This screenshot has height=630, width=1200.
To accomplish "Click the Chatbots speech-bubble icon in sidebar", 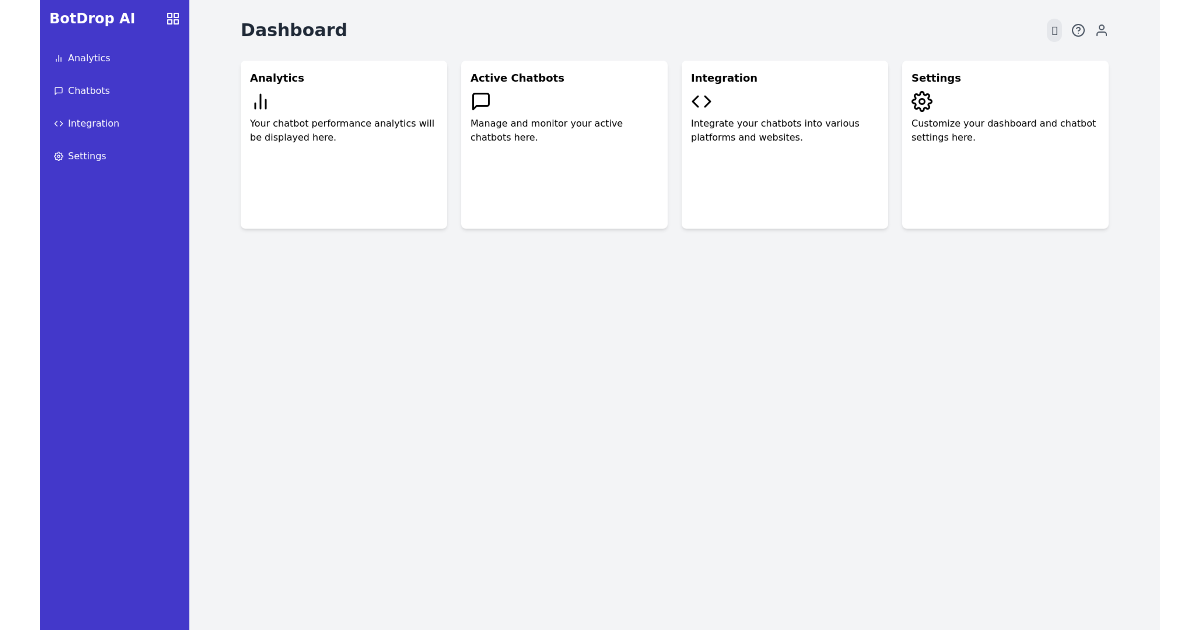I will (x=57, y=91).
